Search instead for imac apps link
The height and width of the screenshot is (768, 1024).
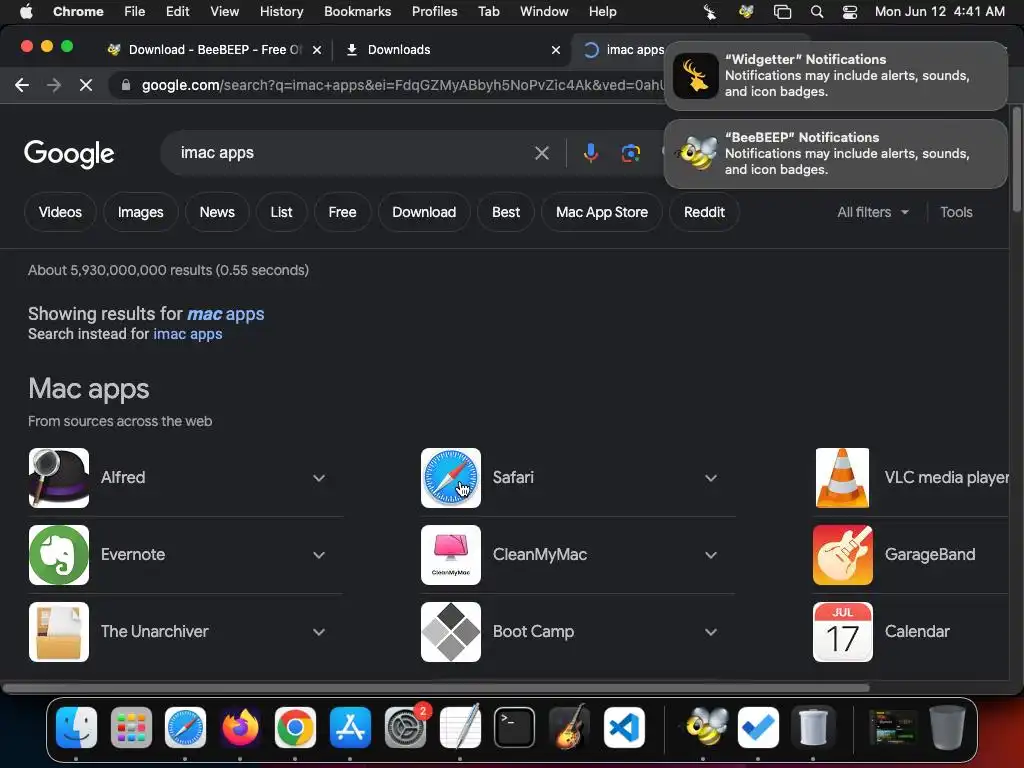tap(187, 334)
